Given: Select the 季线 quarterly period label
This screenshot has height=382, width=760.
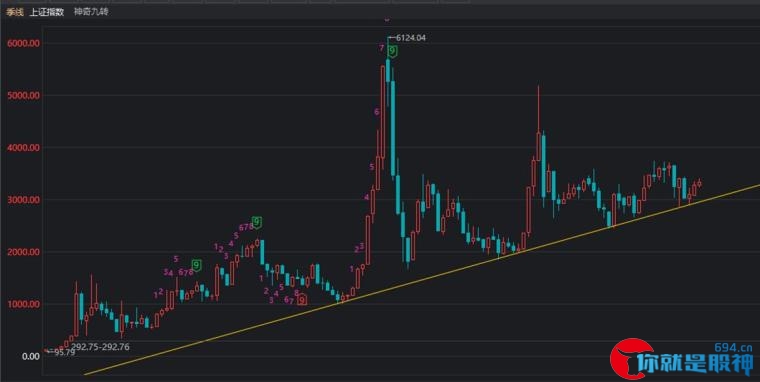Looking at the screenshot, I should coord(15,12).
